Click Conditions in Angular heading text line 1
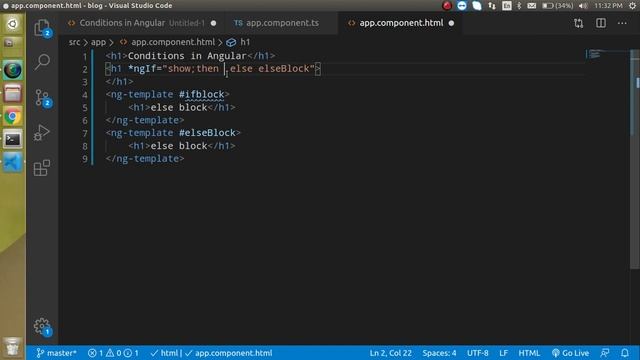Image resolution: width=640 pixels, height=360 pixels. 187,56
